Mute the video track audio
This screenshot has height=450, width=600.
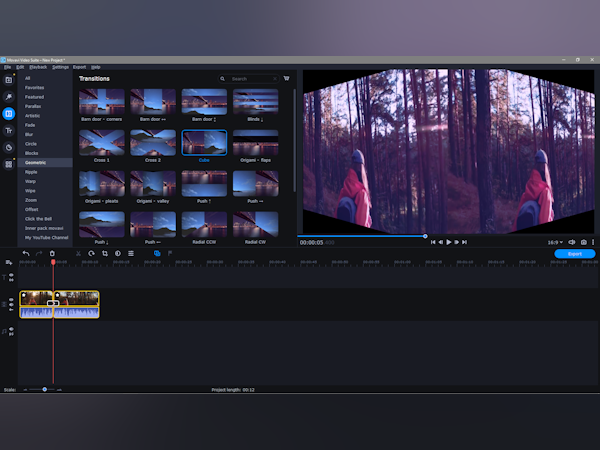point(11,305)
